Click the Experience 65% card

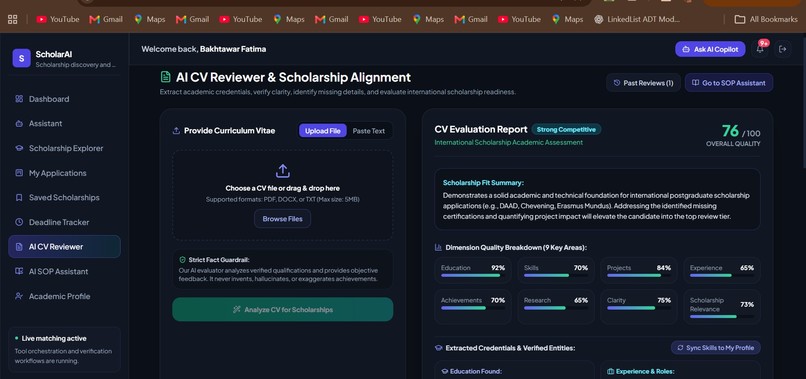tap(722, 270)
